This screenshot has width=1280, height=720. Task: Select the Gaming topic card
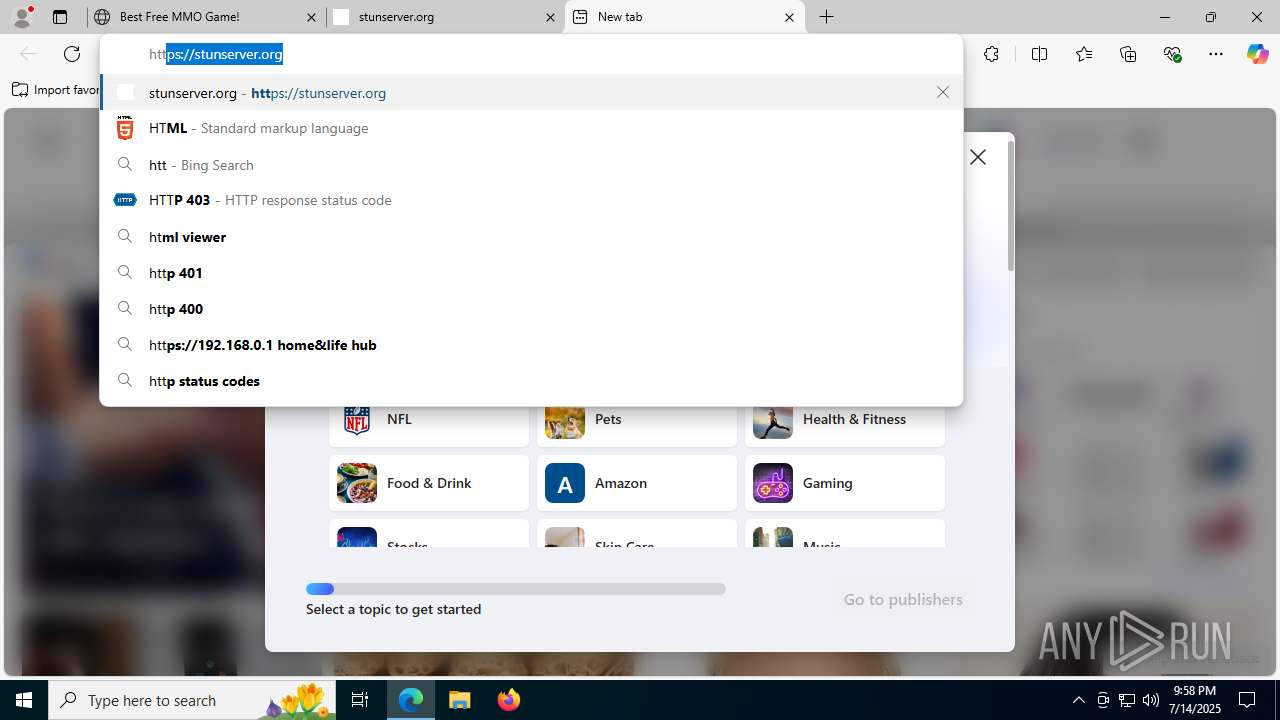845,483
